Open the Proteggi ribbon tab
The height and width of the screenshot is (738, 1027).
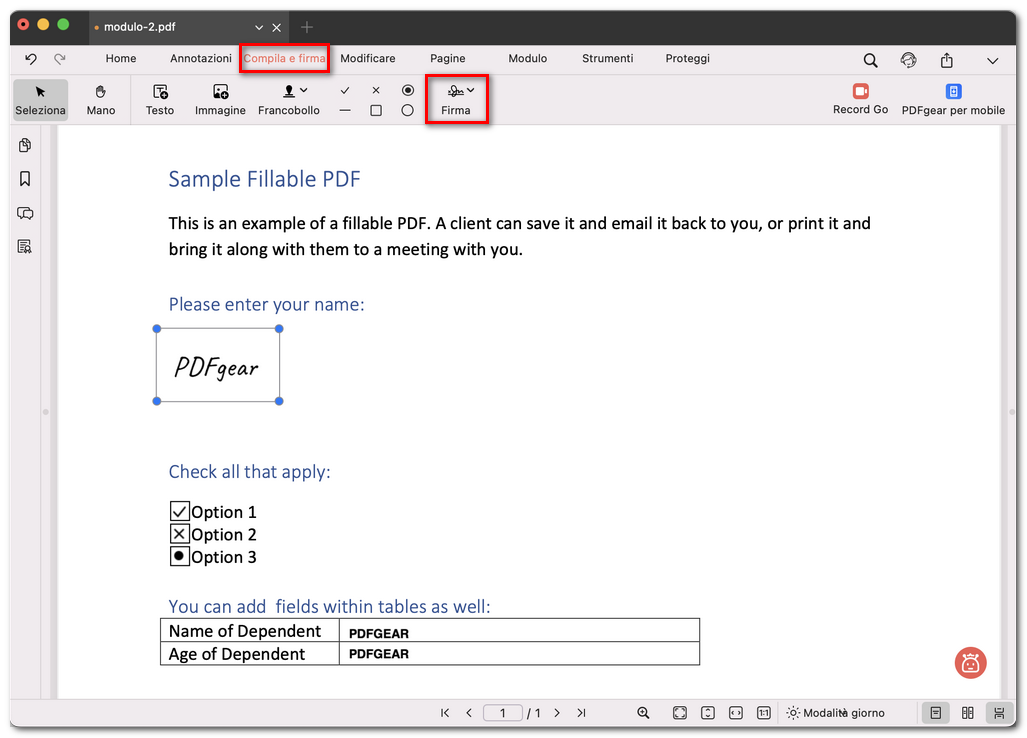click(x=687, y=58)
